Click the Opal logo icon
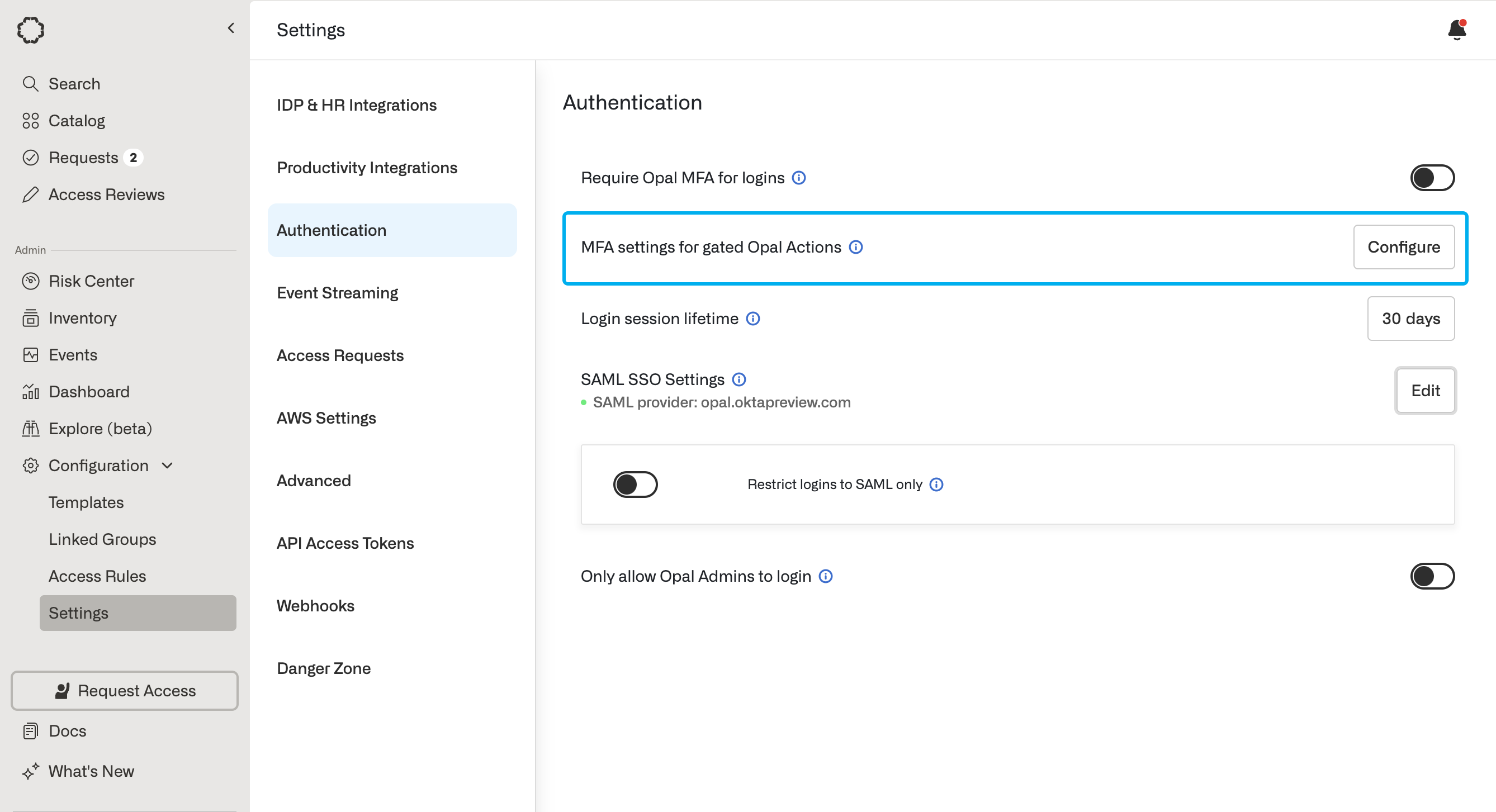The width and height of the screenshot is (1496, 812). click(x=30, y=30)
